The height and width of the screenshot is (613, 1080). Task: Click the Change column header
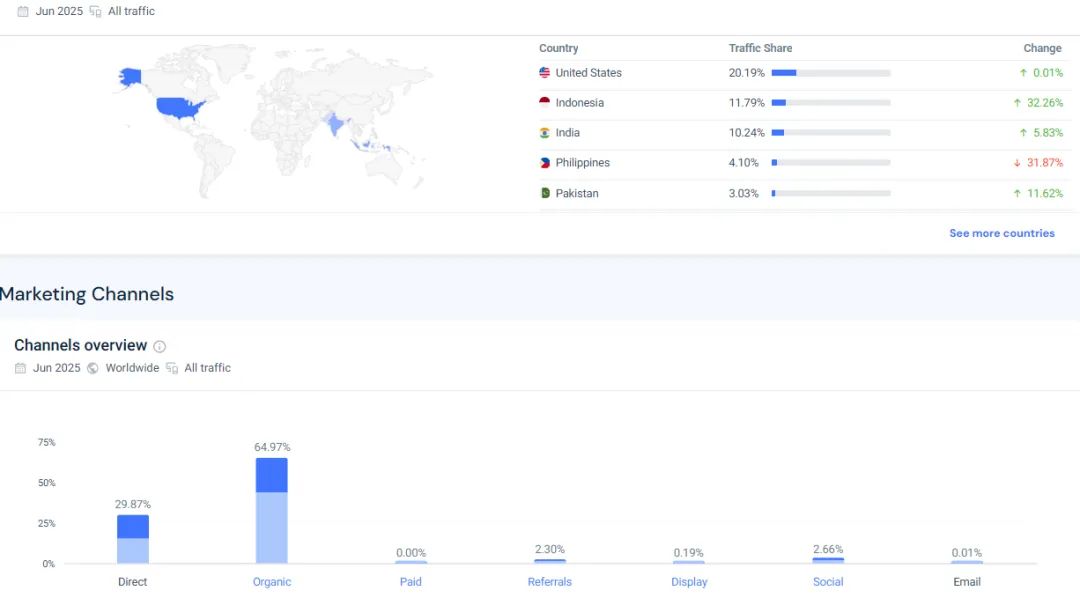click(1042, 48)
